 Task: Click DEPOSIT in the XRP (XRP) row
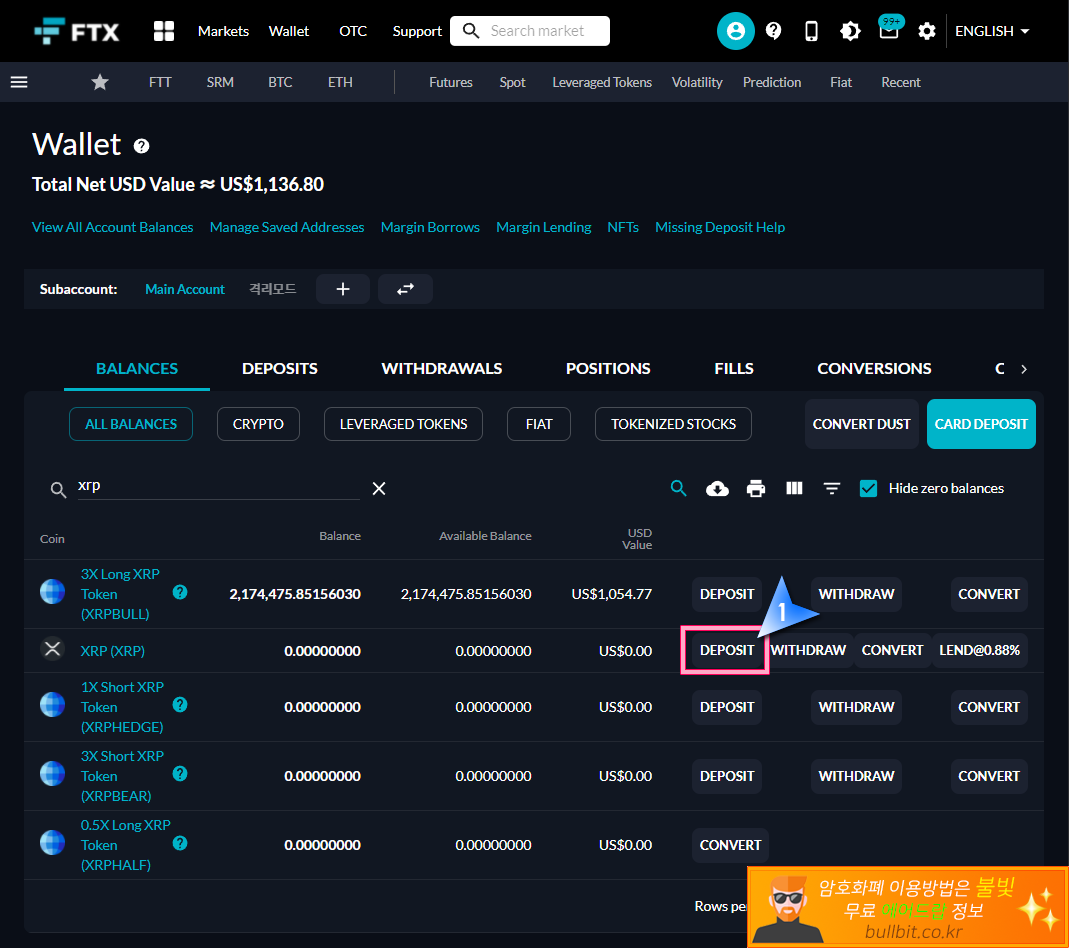(x=727, y=650)
